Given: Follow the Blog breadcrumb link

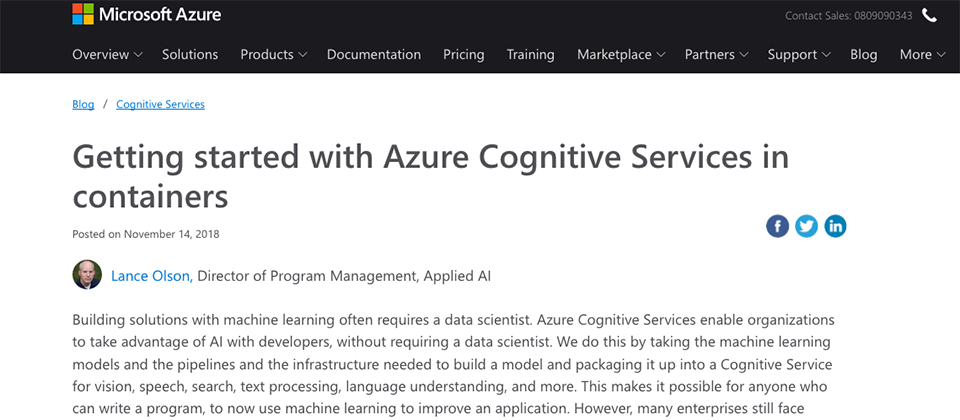Looking at the screenshot, I should (83, 104).
